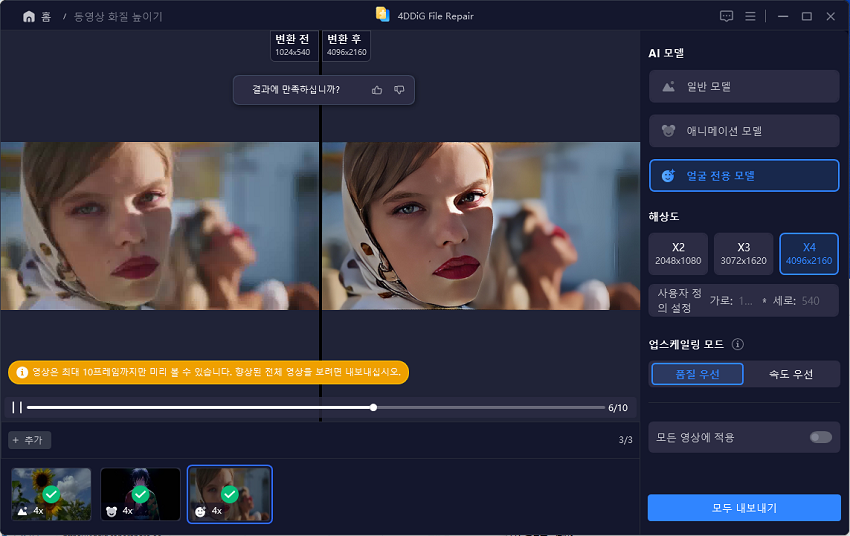Choose X2 2048x1080 resolution
The image size is (850, 536).
point(678,254)
